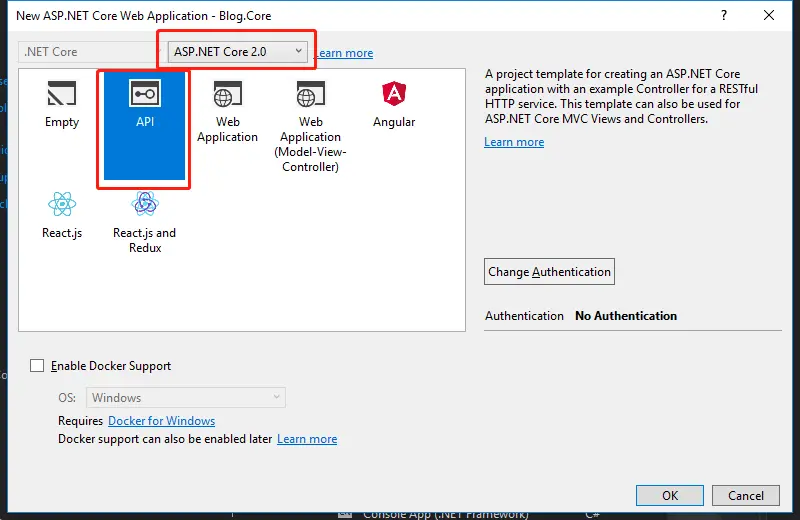Click the Cancel button
This screenshot has height=520, width=800.
click(745, 496)
